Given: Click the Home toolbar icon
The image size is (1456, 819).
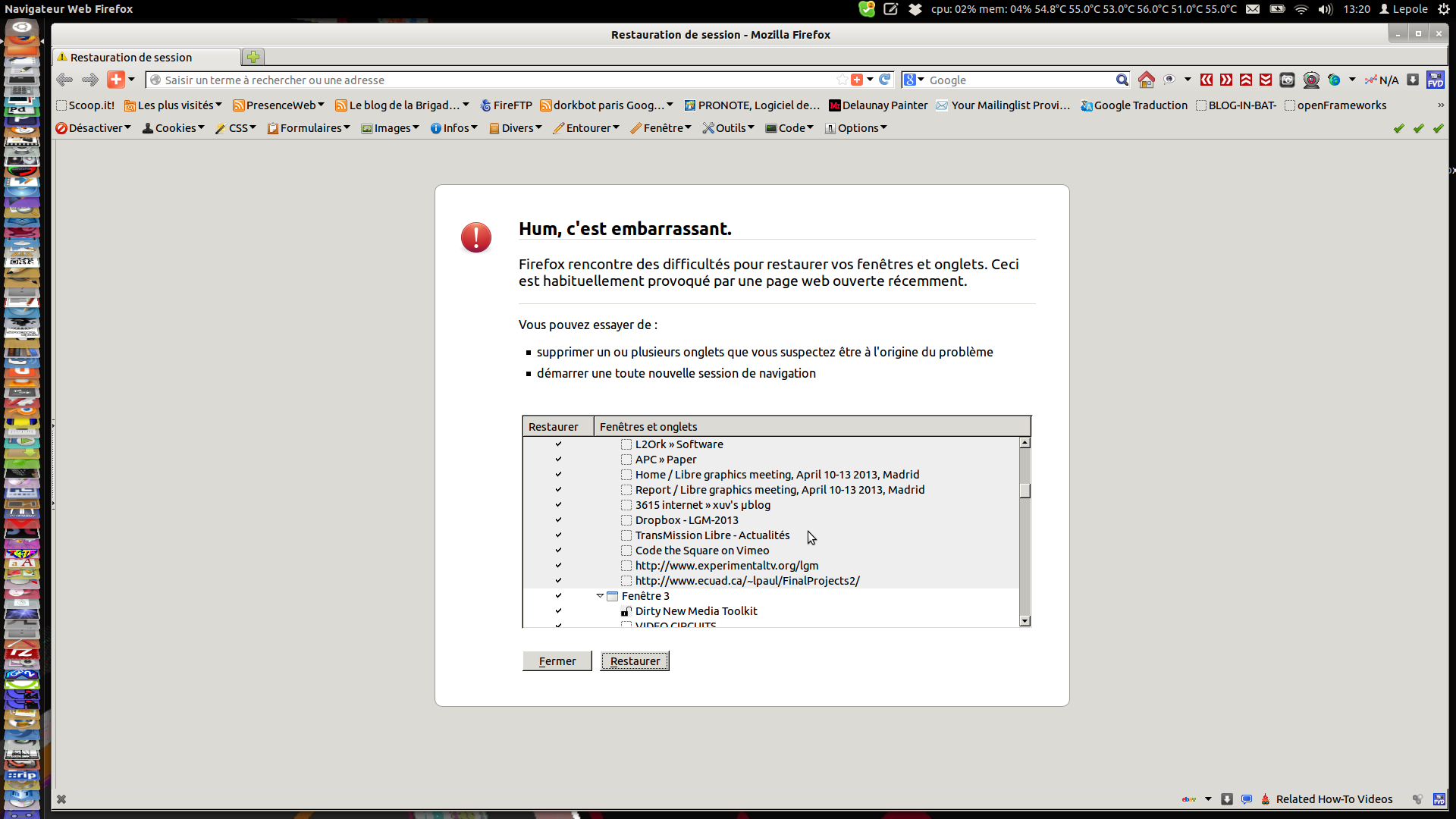Looking at the screenshot, I should click(x=1147, y=80).
